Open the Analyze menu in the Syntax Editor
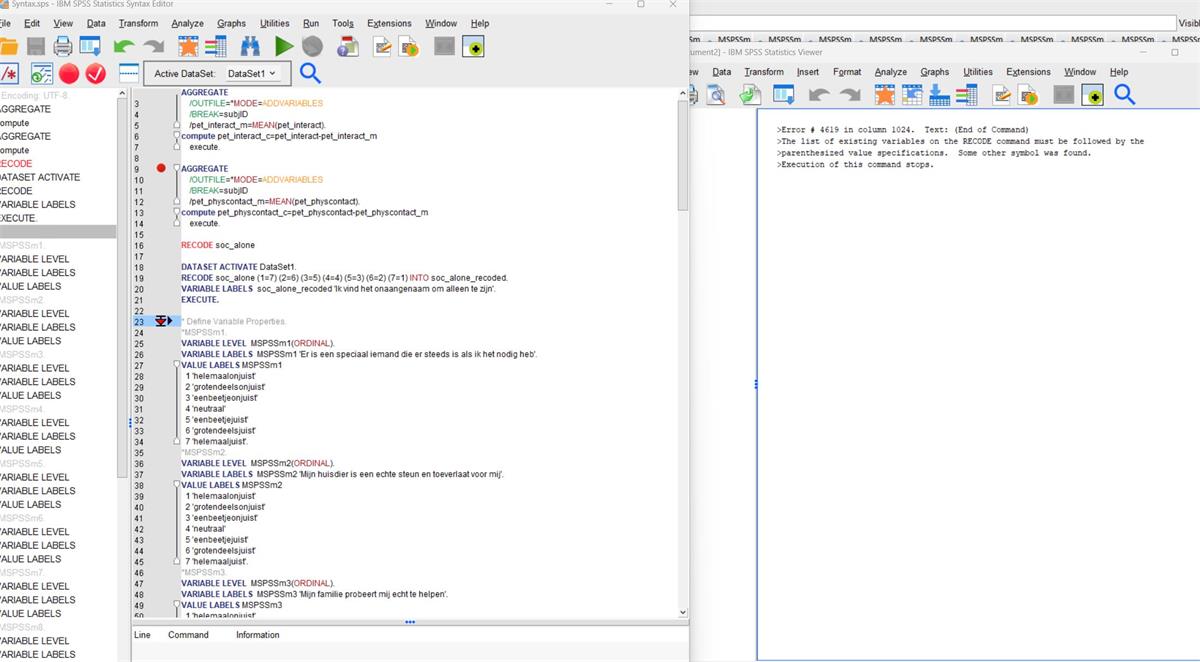The width and height of the screenshot is (1200, 662). coord(187,23)
